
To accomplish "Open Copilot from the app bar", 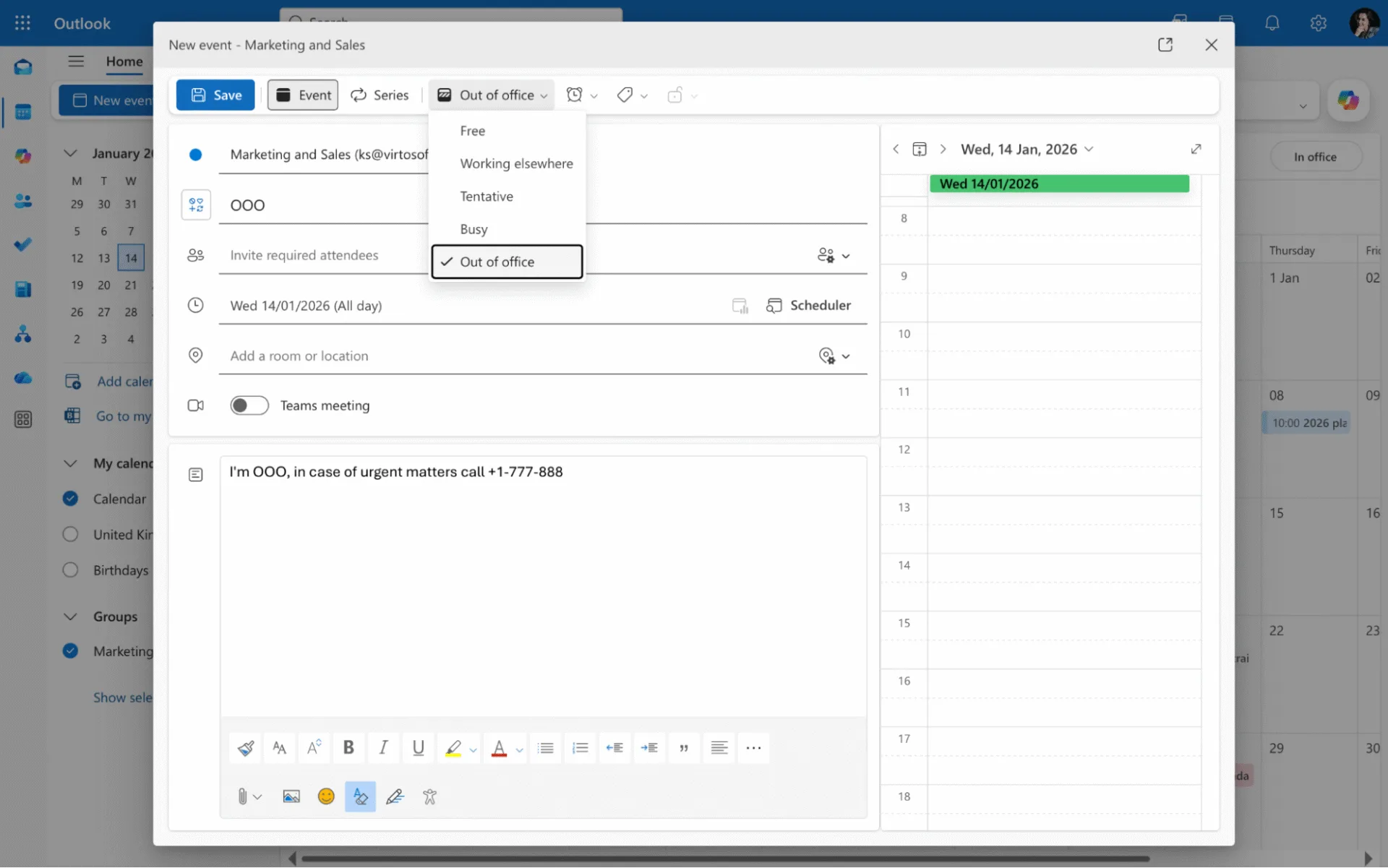I will click(23, 155).
